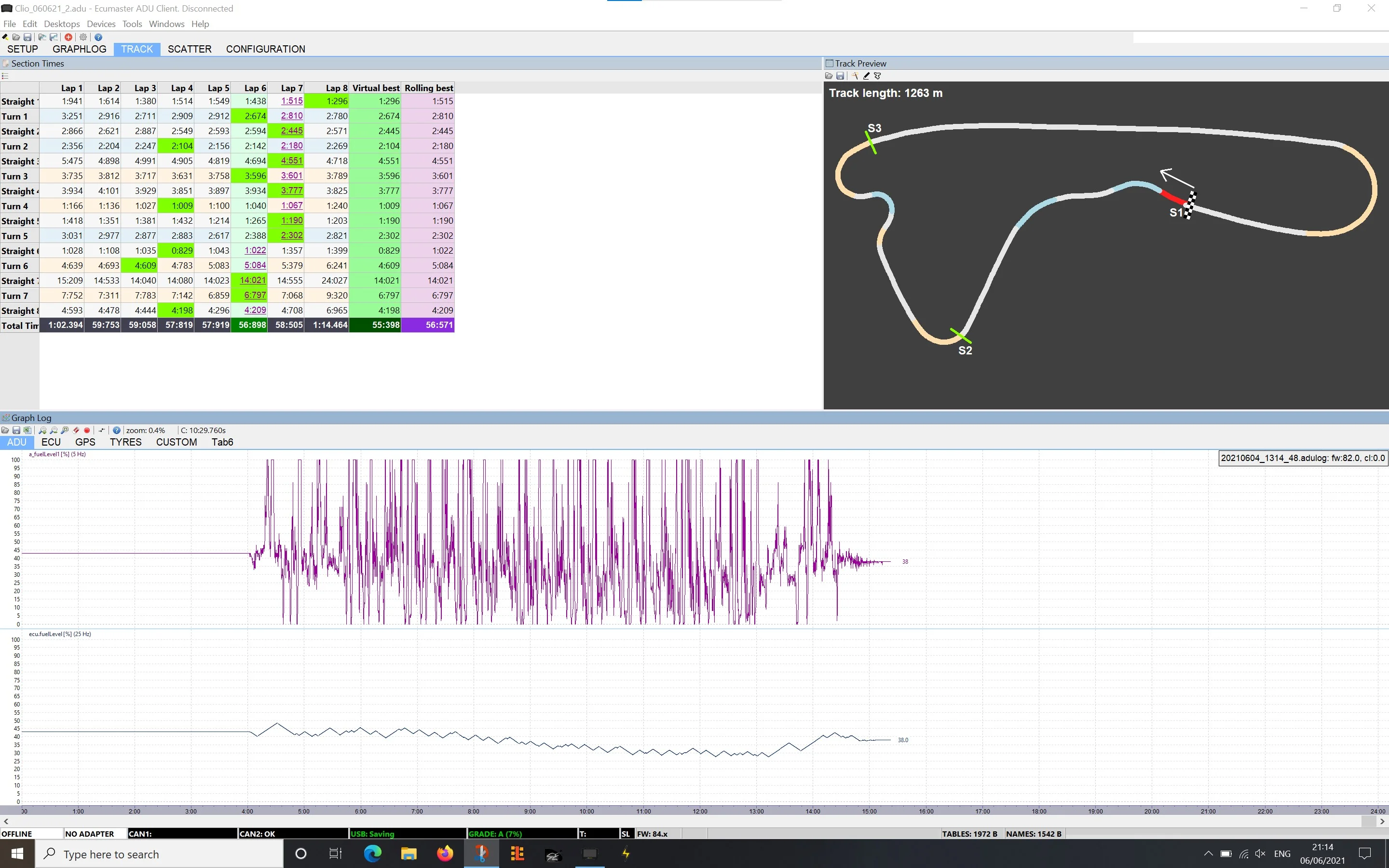Click the zoom-in magnifier in Graph Log toolbar

tap(42, 430)
